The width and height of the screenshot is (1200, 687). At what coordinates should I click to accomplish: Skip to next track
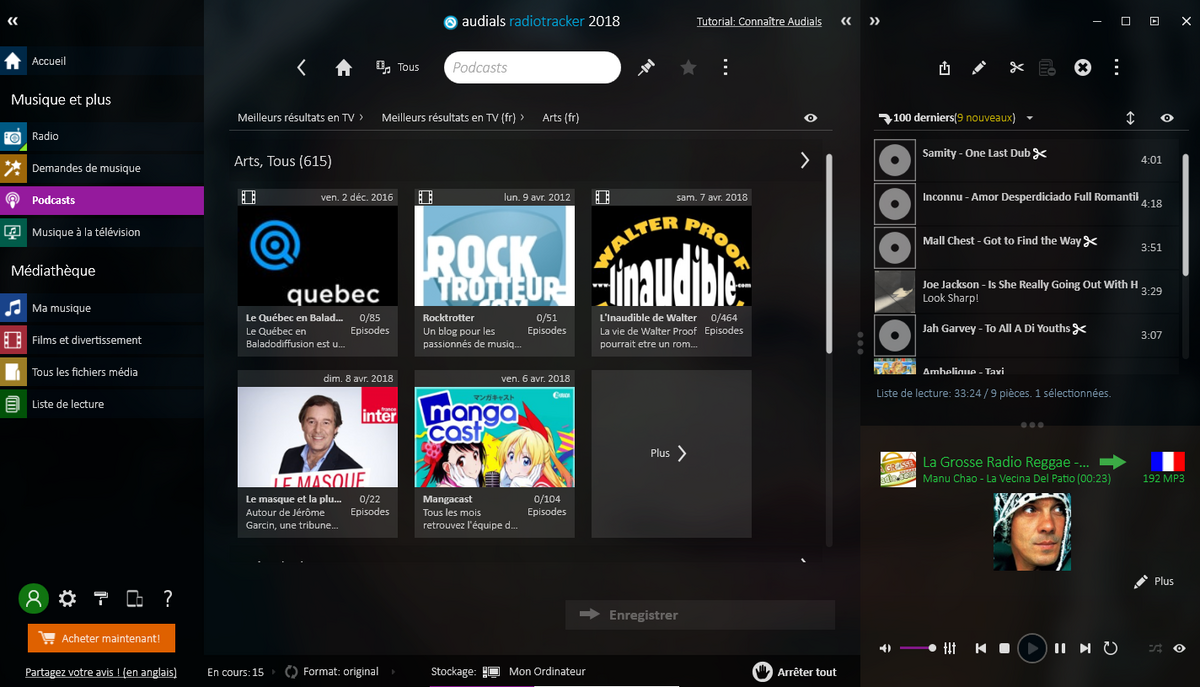click(x=1085, y=648)
